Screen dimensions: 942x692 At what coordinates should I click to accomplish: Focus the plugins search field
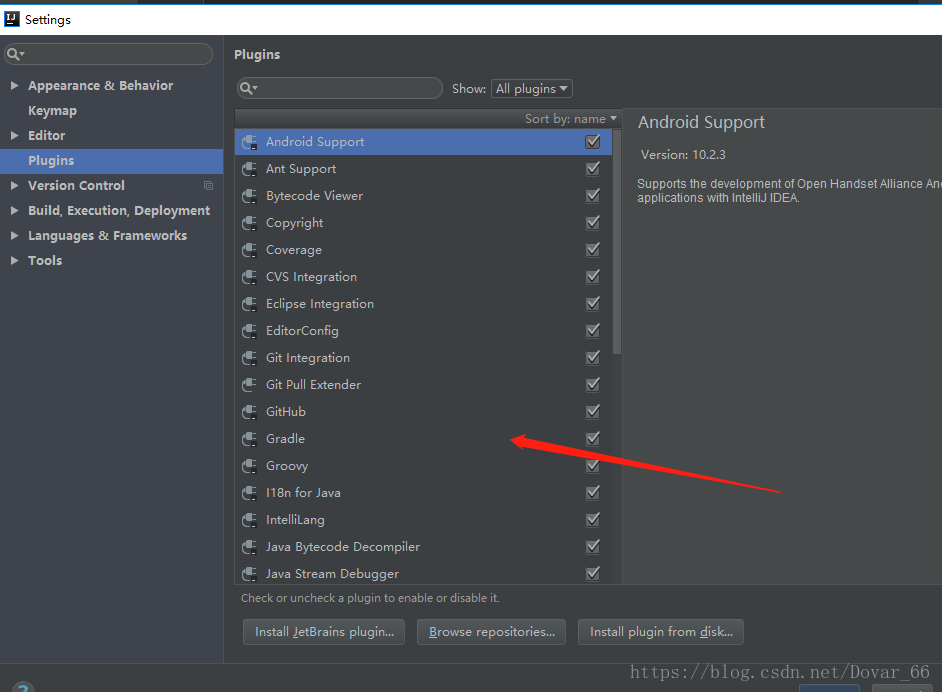340,88
